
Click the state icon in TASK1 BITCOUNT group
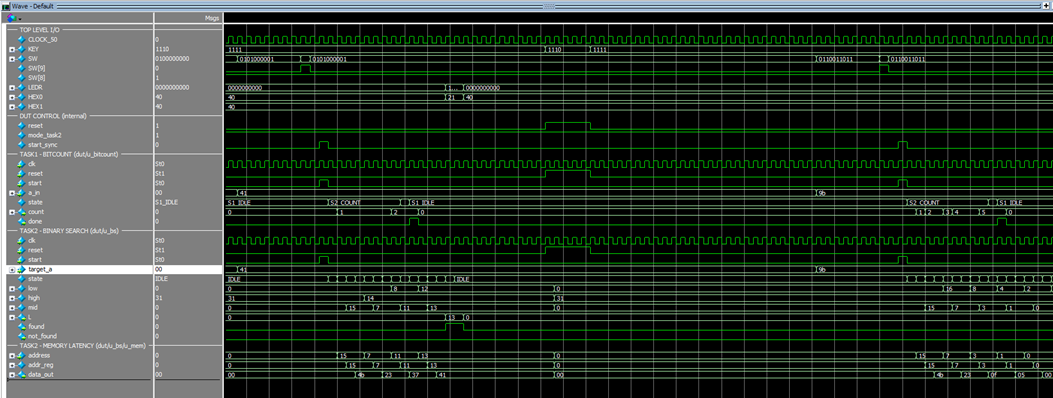pos(21,201)
